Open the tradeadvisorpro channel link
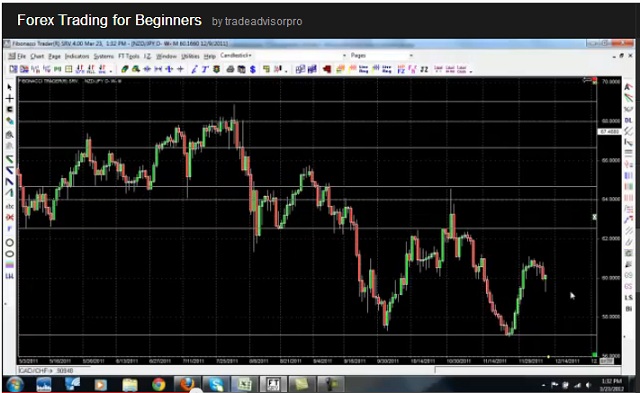This screenshot has height=393, width=640. 263,22
